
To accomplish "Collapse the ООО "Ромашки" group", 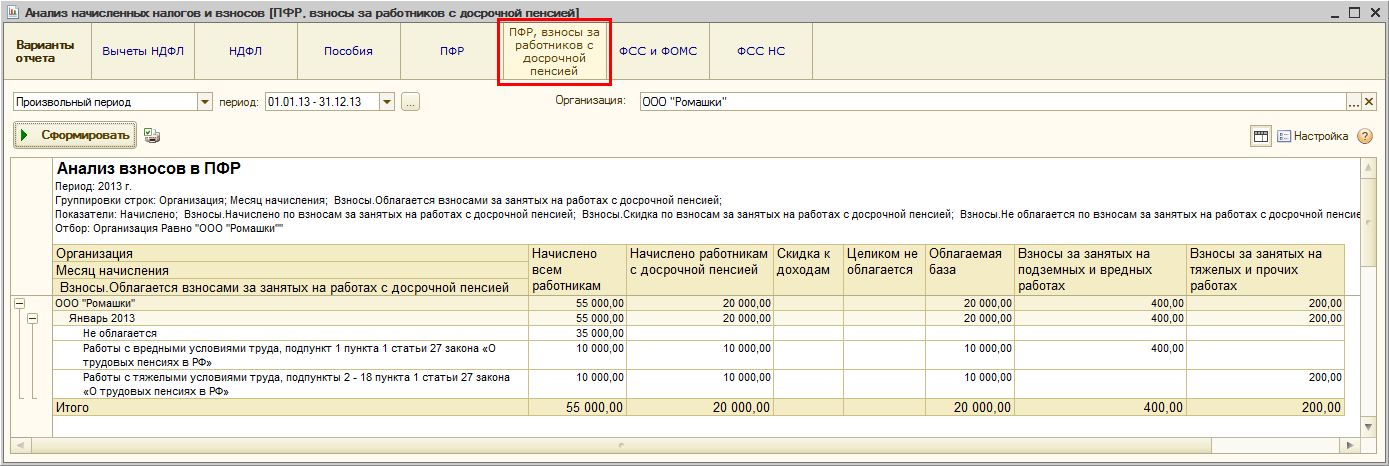I will 19,303.
